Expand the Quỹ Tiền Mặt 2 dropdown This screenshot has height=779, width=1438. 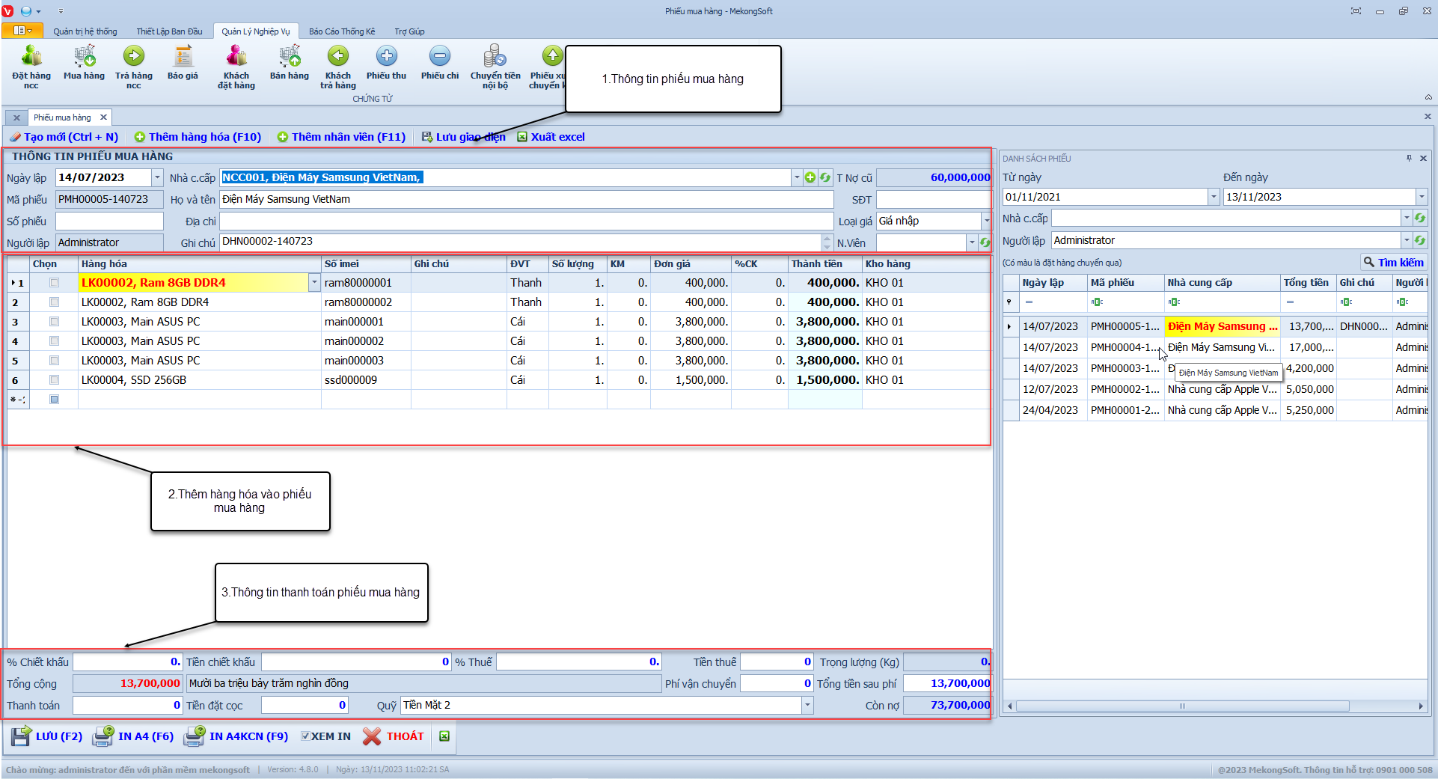tap(807, 705)
